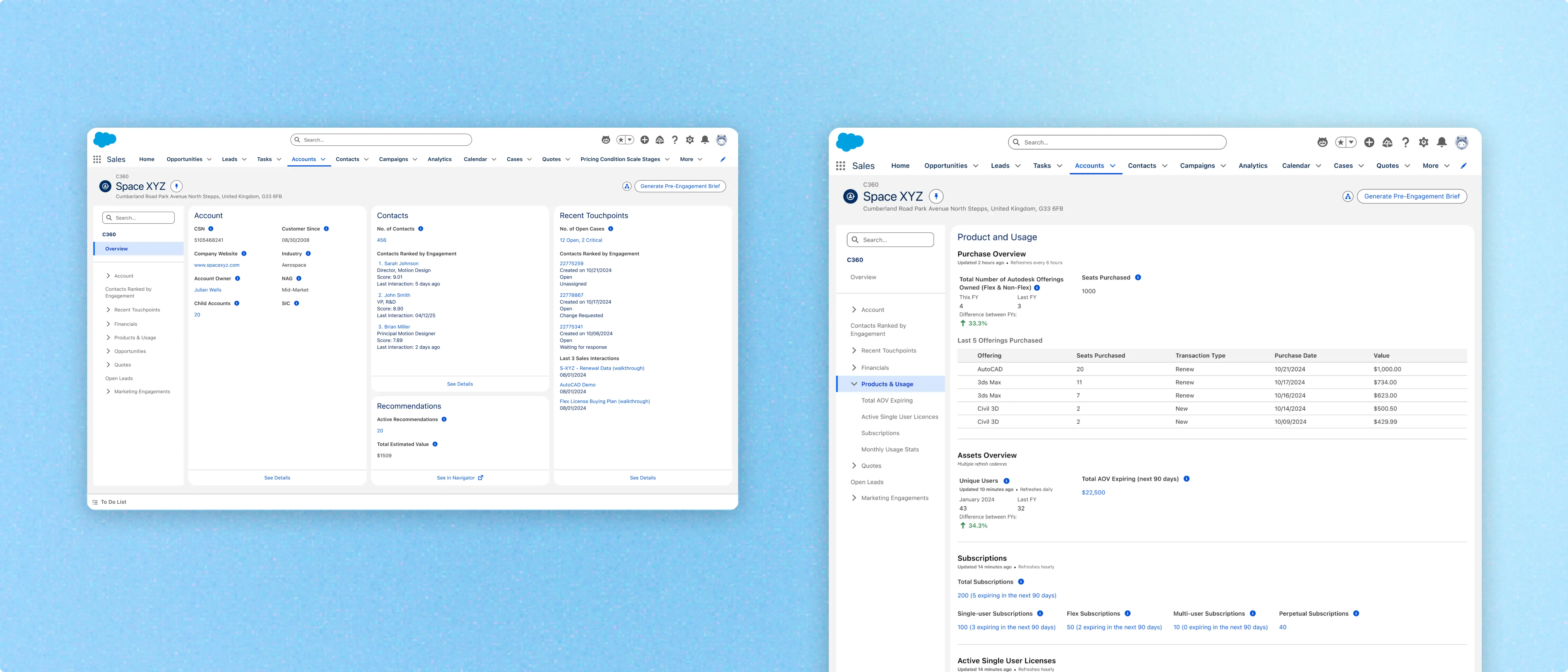Click the pin icon beside Space XYZ in right window
Image resolution: width=1568 pixels, height=672 pixels.
click(936, 197)
